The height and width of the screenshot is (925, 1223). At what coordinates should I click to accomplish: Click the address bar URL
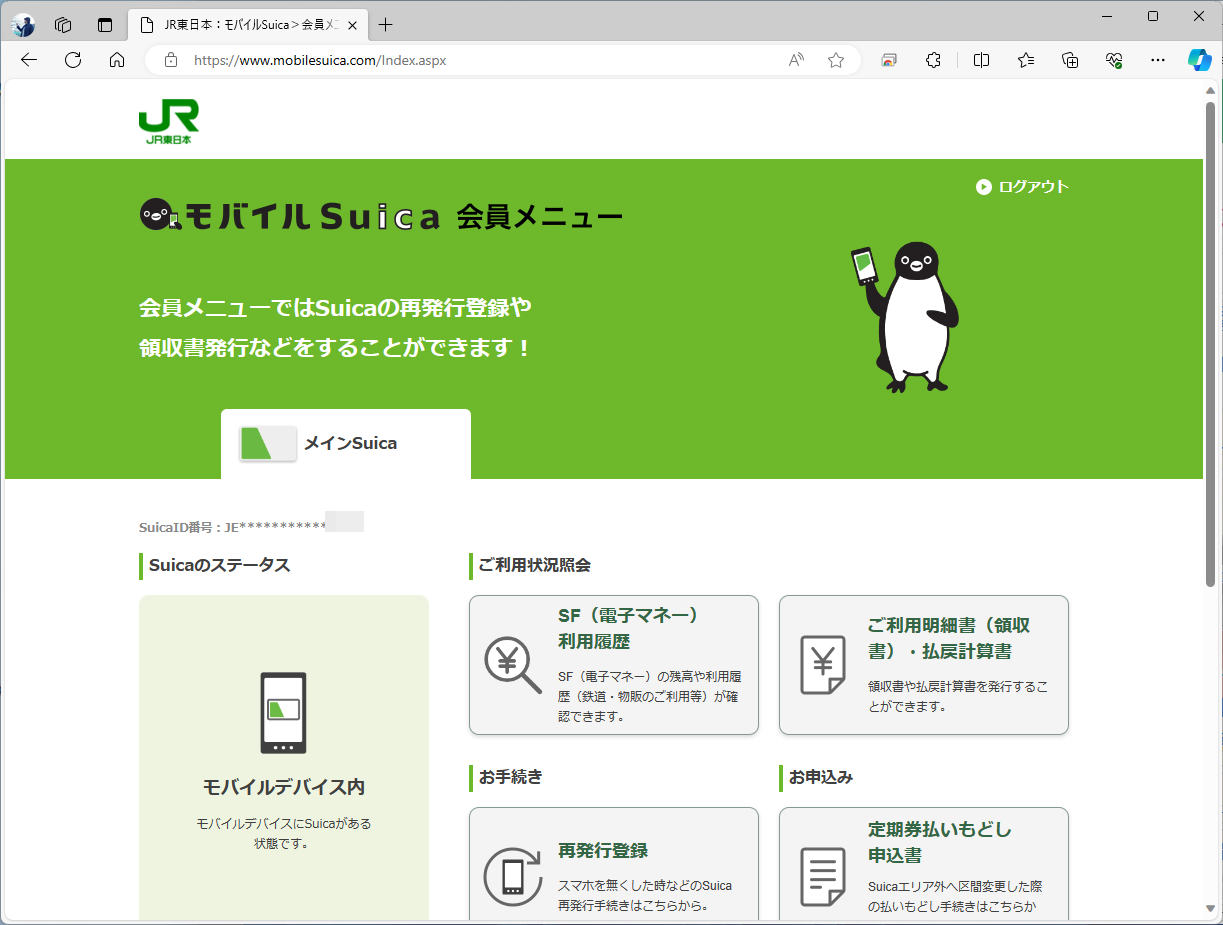[x=320, y=60]
